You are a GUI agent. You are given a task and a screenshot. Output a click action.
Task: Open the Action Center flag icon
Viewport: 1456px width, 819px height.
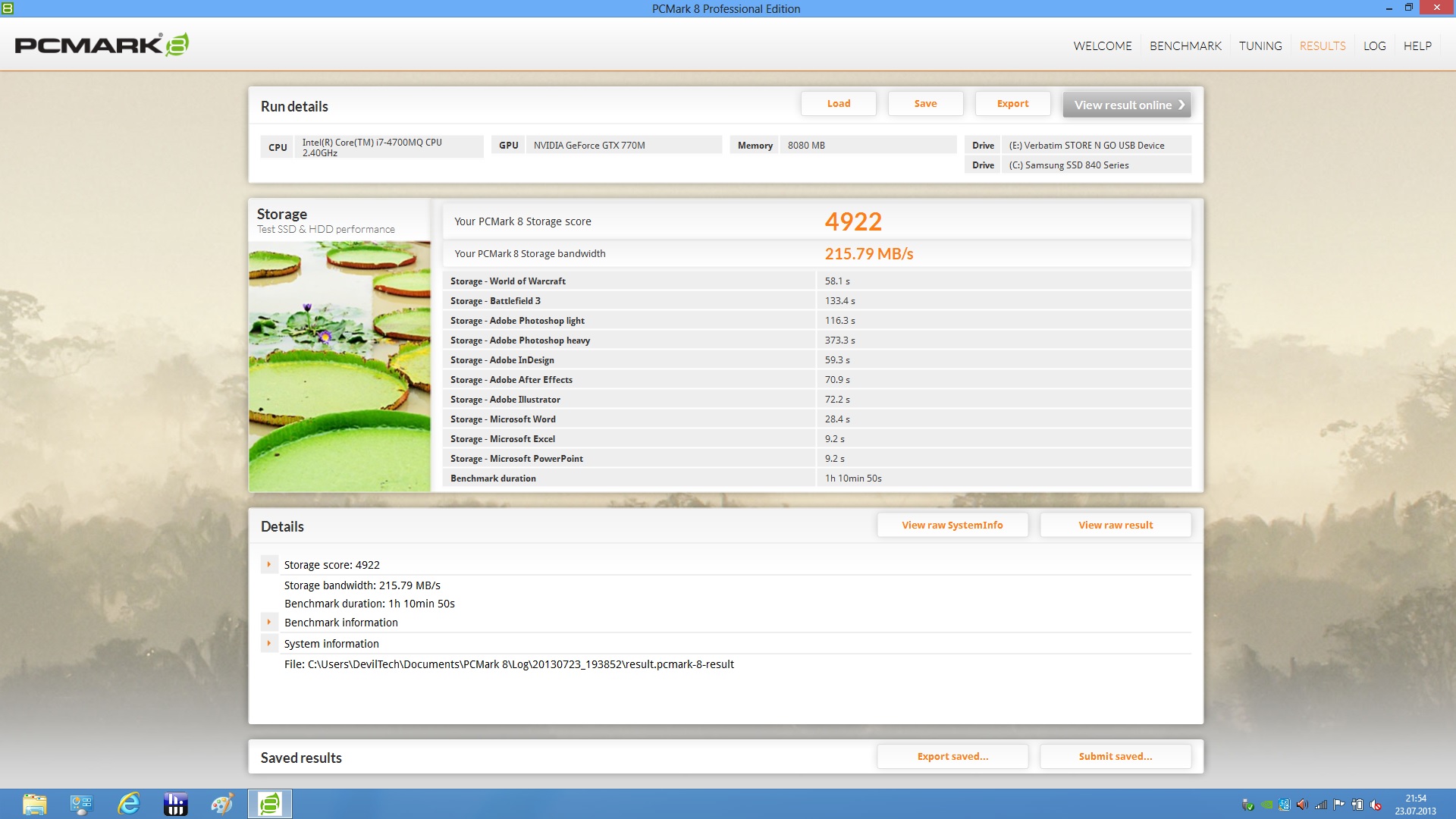[1339, 805]
